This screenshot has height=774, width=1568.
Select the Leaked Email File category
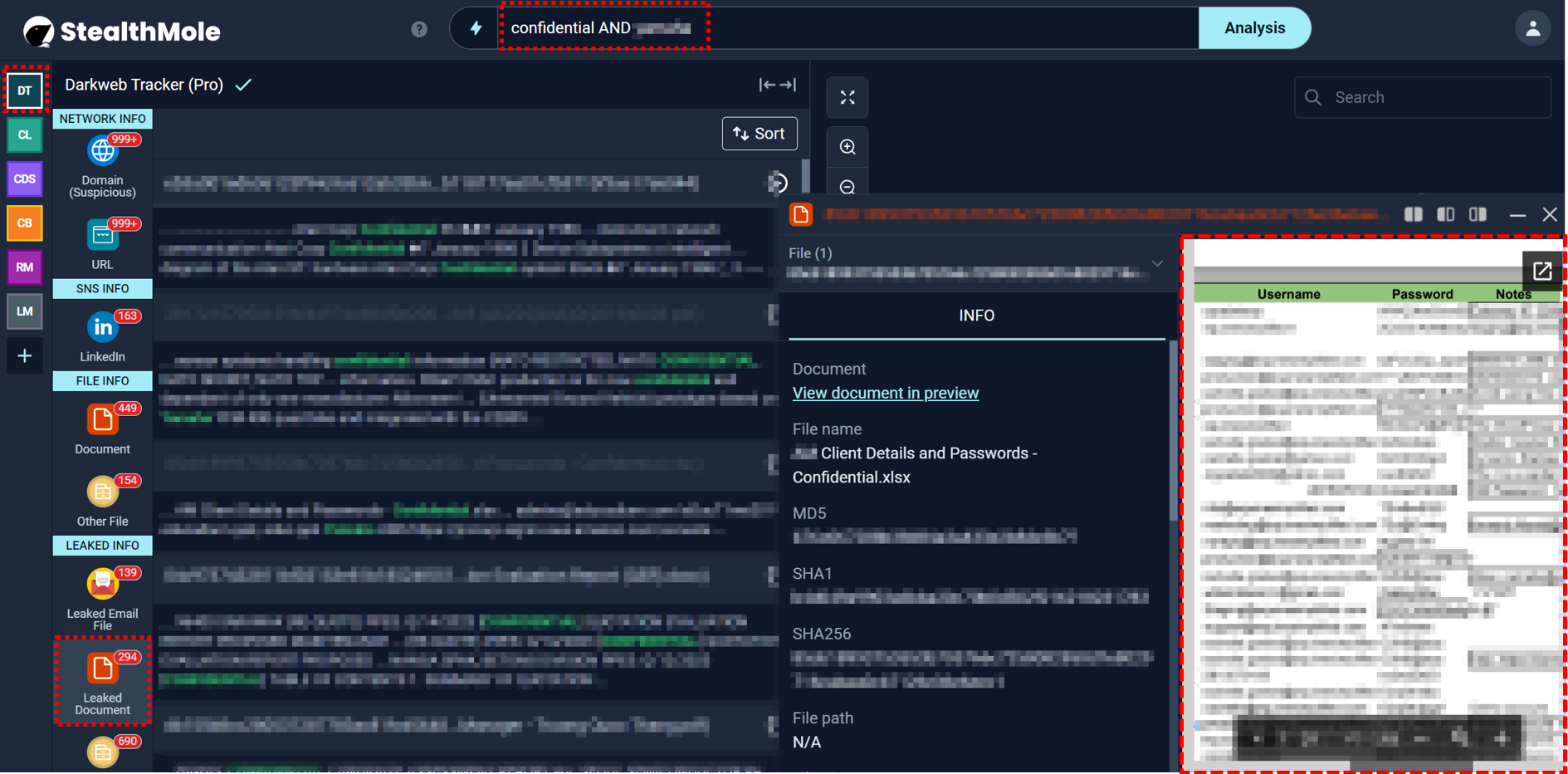[102, 585]
